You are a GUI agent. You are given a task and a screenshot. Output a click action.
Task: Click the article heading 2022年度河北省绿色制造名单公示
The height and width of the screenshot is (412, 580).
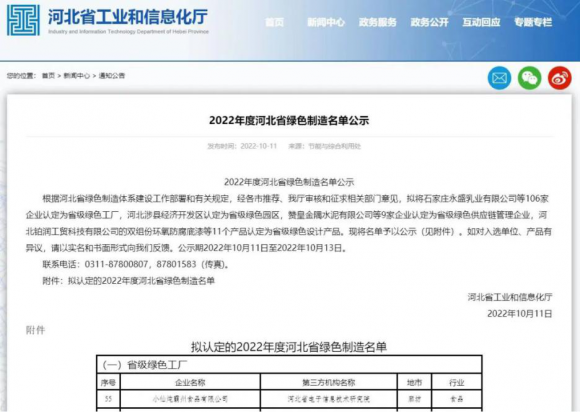[x=289, y=121]
